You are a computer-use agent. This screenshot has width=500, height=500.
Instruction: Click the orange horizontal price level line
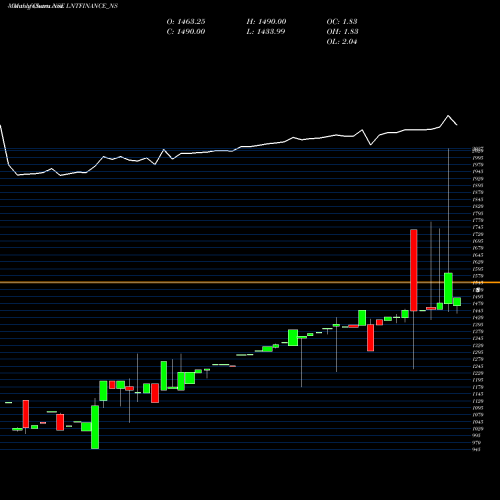click(x=250, y=282)
